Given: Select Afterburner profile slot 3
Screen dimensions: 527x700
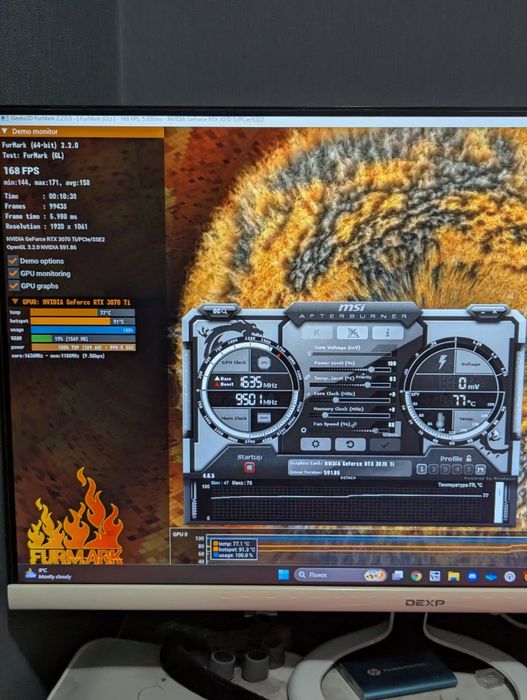Looking at the screenshot, I should tap(444, 469).
